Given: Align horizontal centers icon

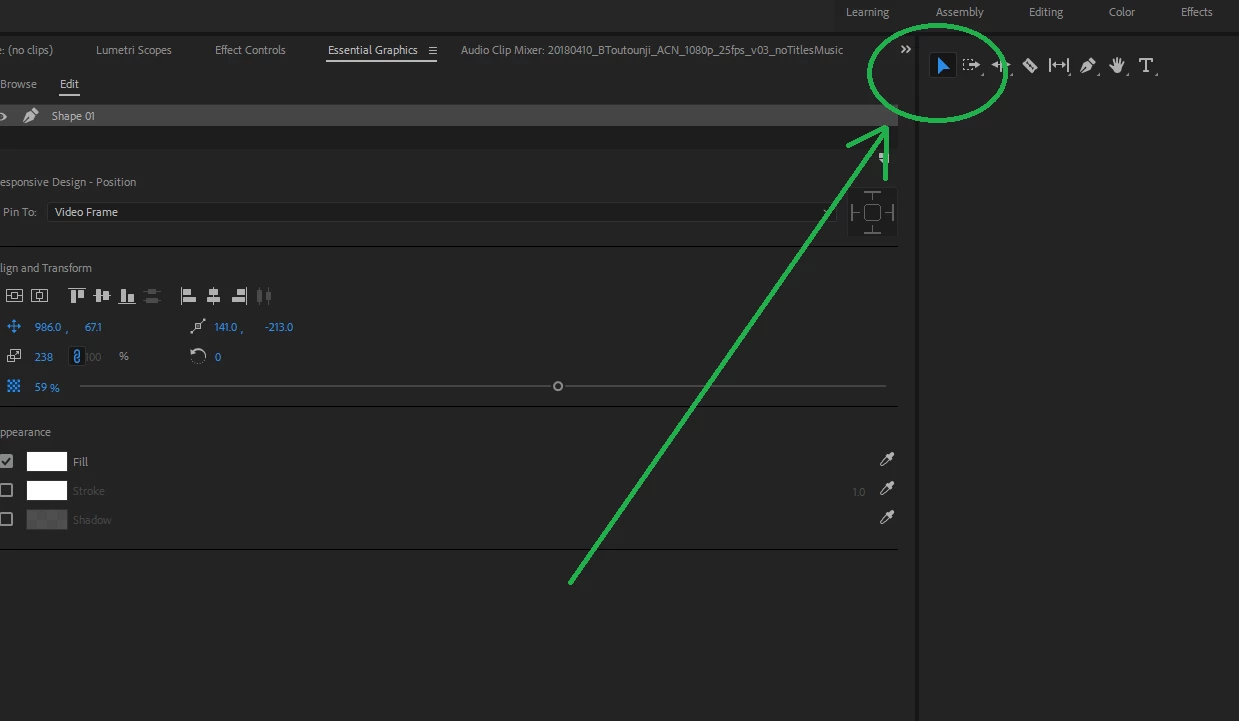Looking at the screenshot, I should click(214, 296).
